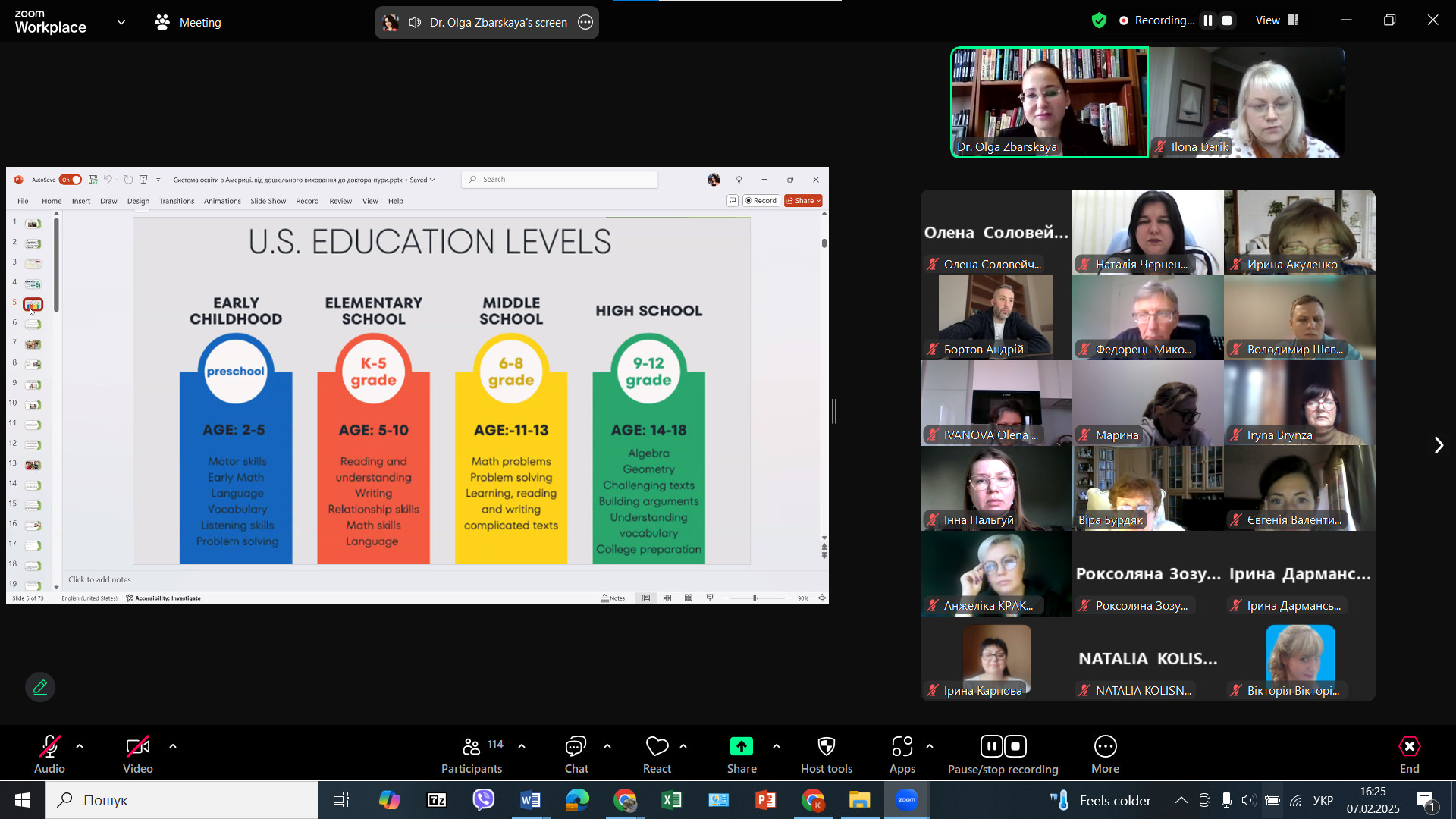Unmute microphone with Audio button

49,755
